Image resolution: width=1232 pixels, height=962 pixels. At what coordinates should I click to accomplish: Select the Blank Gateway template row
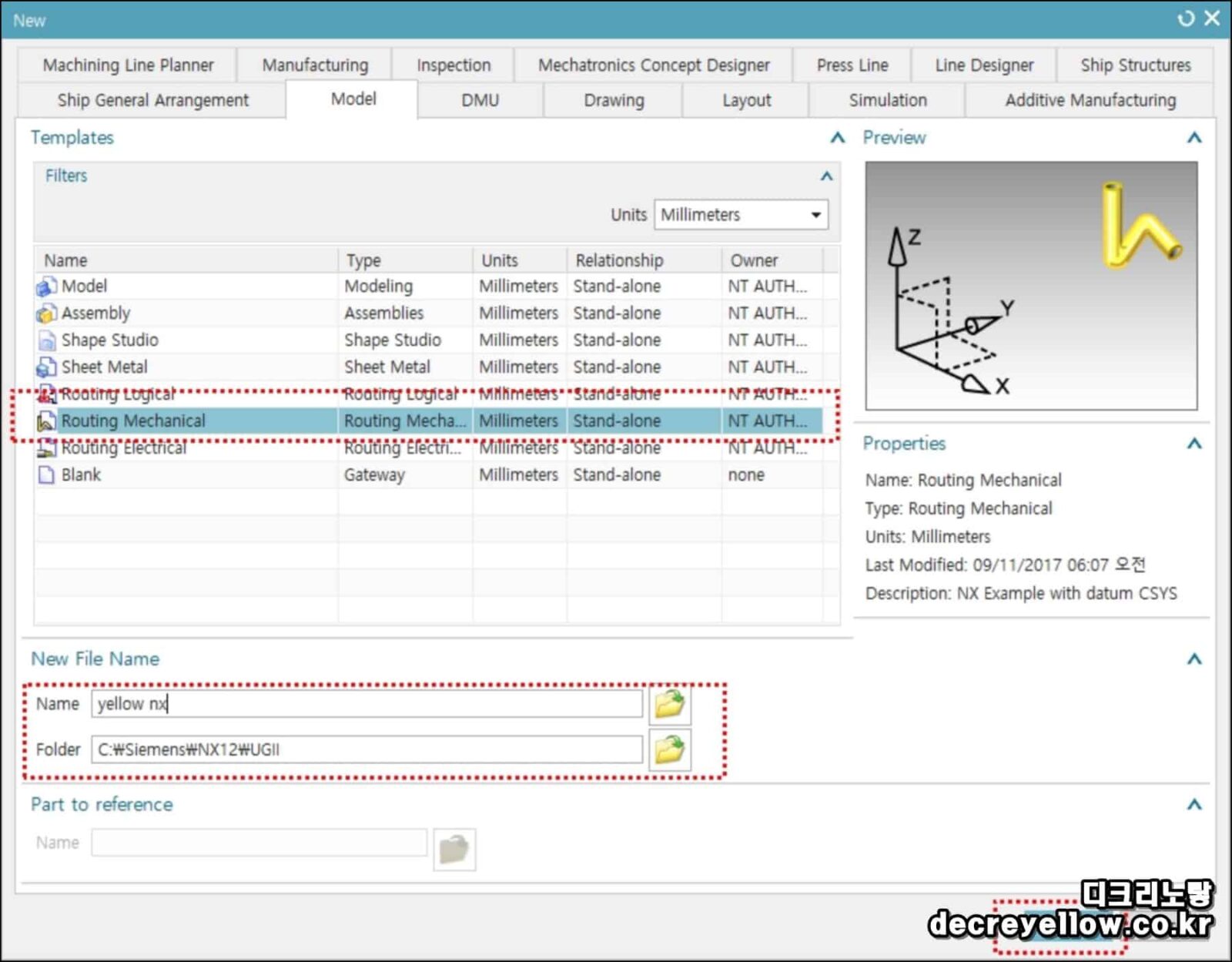tap(429, 475)
